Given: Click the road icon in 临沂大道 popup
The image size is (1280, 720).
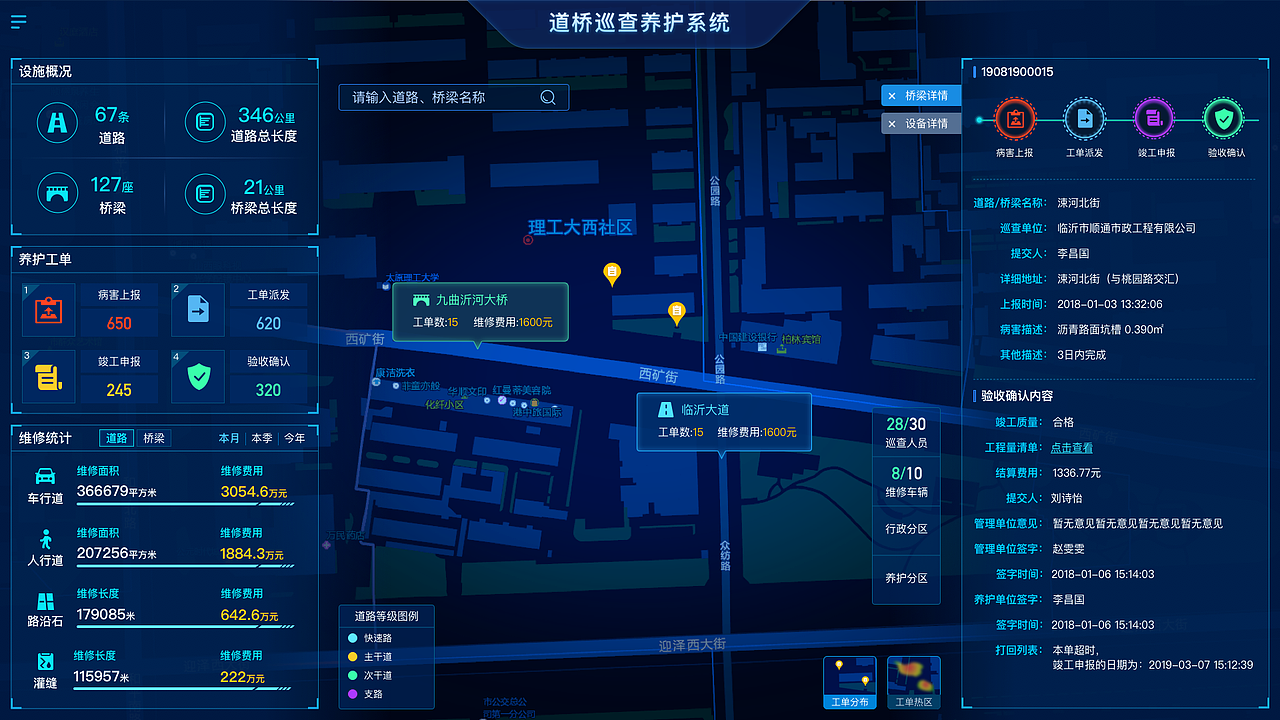Looking at the screenshot, I should tap(664, 409).
